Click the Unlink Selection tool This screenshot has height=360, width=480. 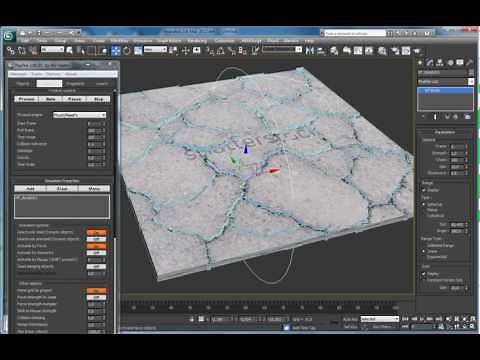[x=22, y=50]
